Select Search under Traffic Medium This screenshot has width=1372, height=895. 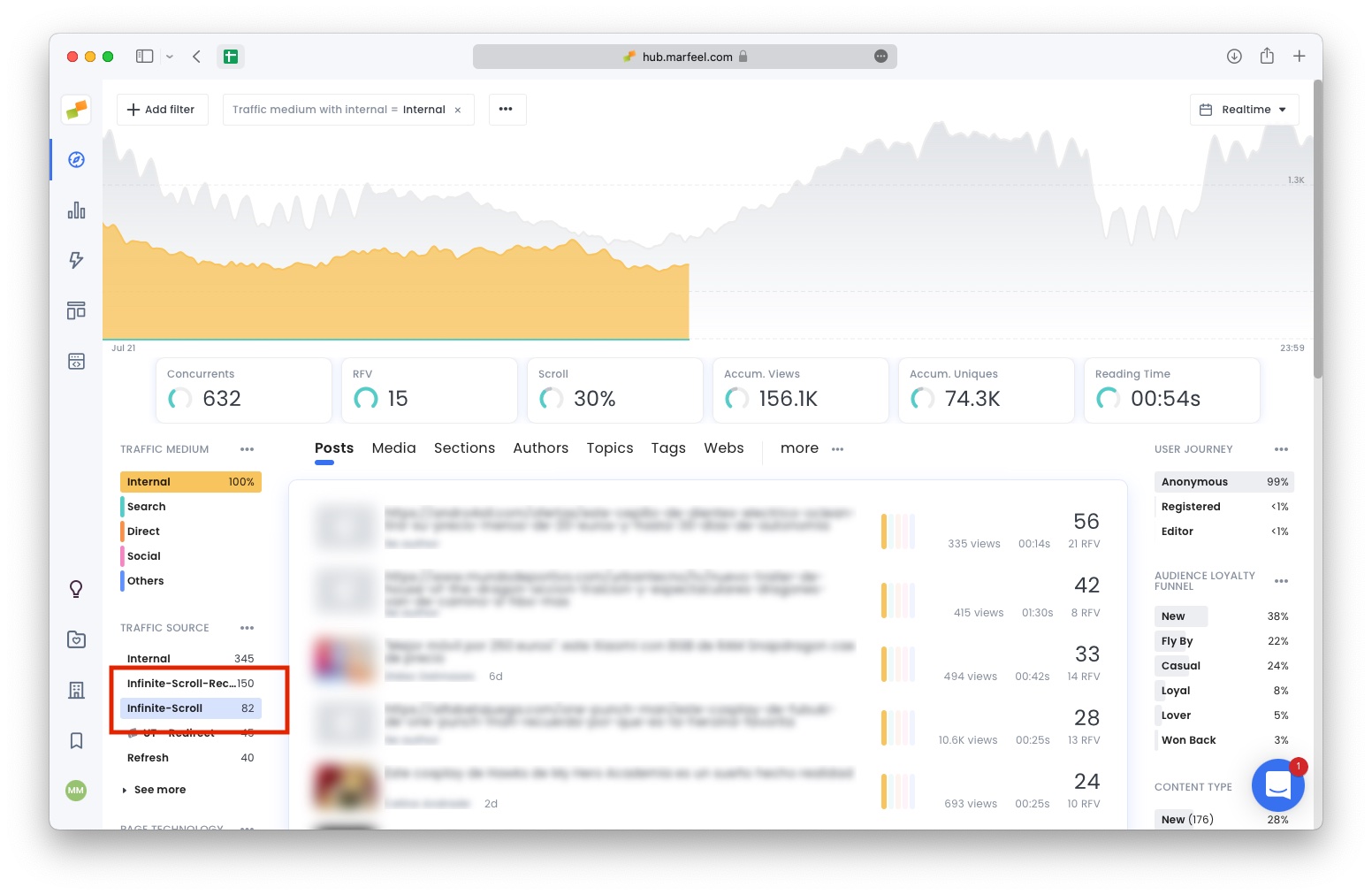[x=146, y=506]
